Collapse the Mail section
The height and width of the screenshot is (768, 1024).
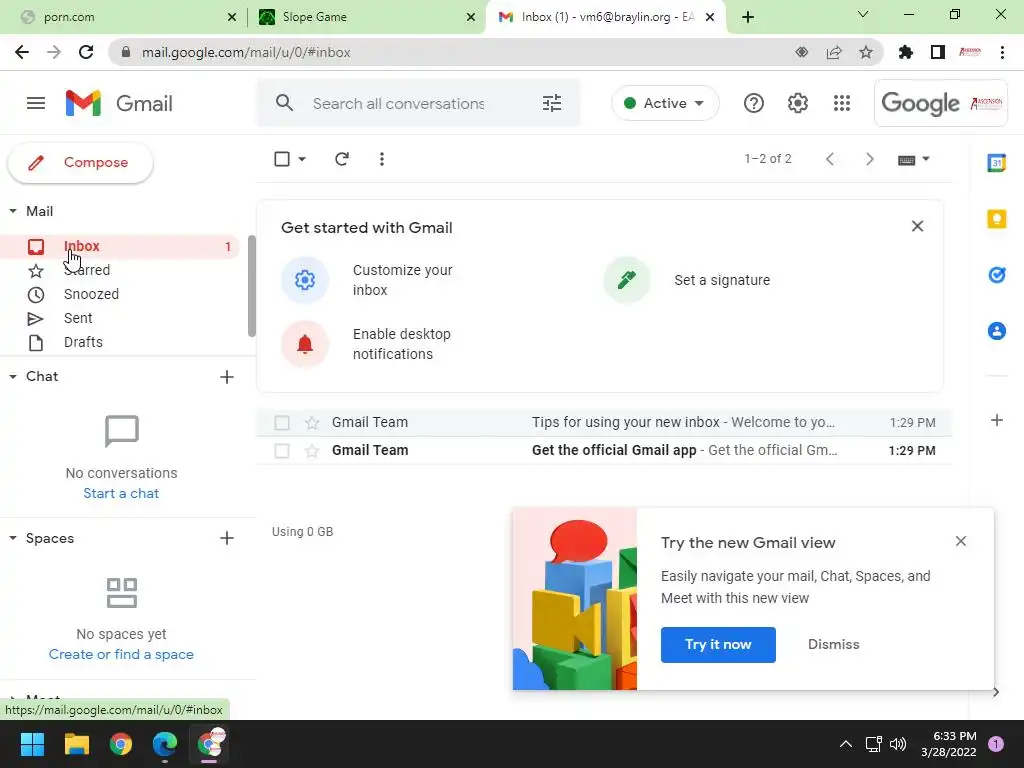tap(13, 211)
